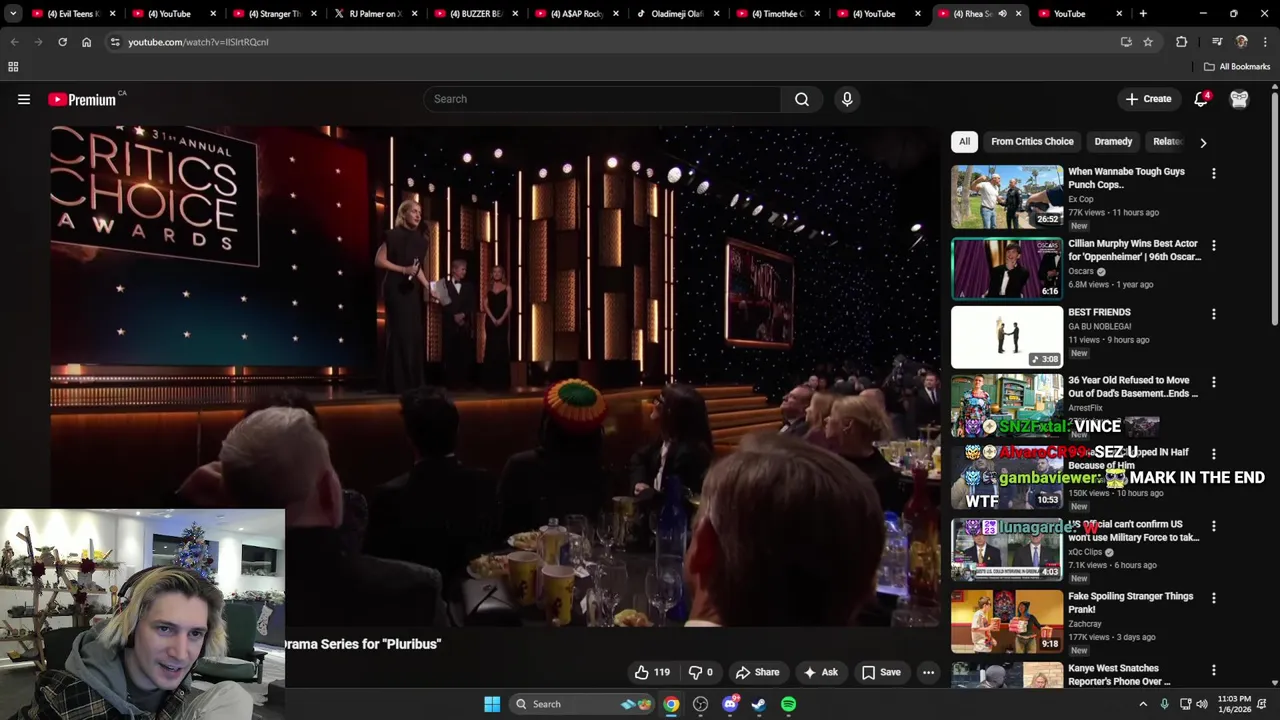
Task: Open Chrome extensions puzzle icon
Action: point(1182,42)
